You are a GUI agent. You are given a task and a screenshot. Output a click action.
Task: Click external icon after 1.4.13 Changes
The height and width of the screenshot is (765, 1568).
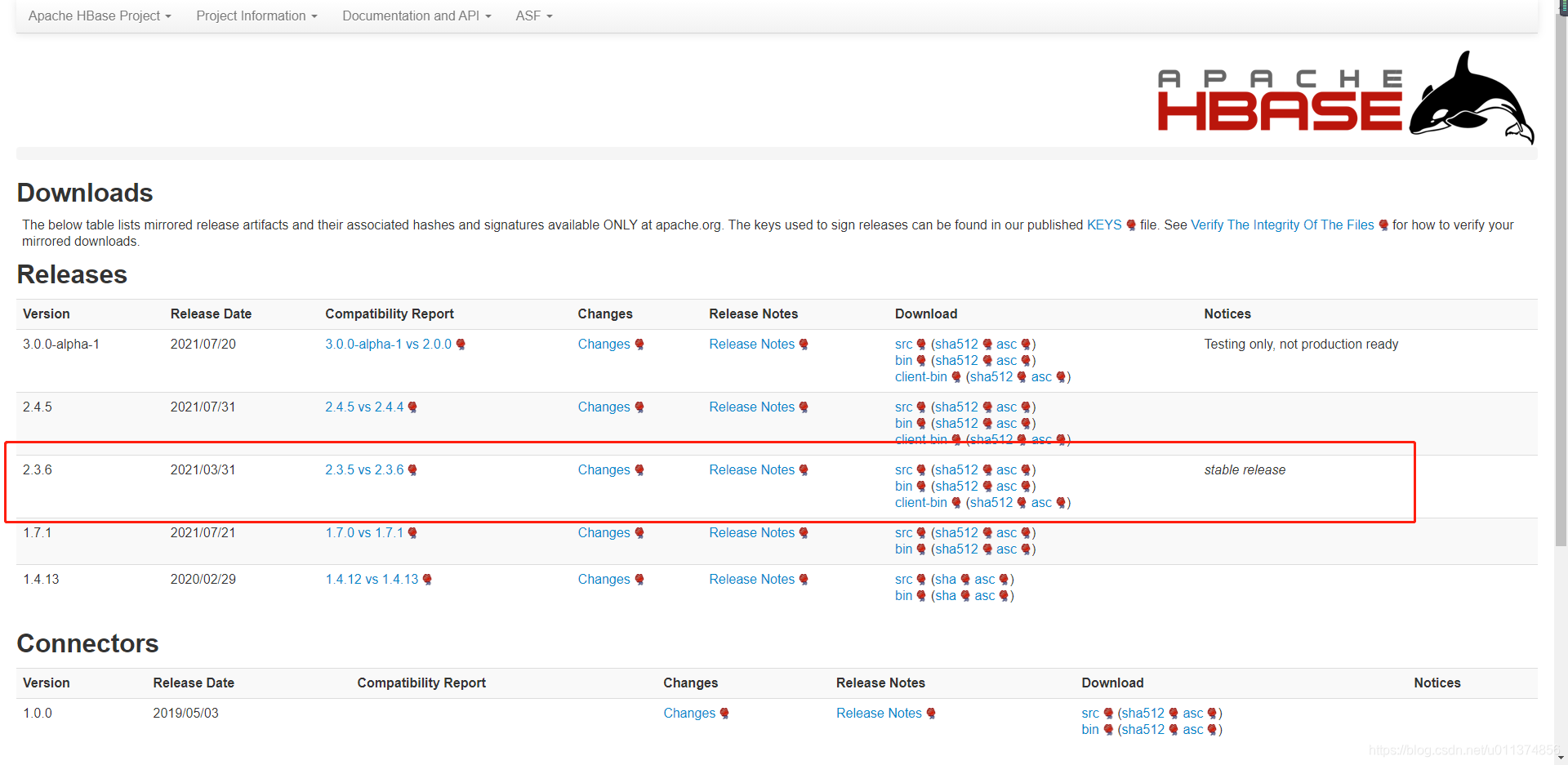click(639, 580)
